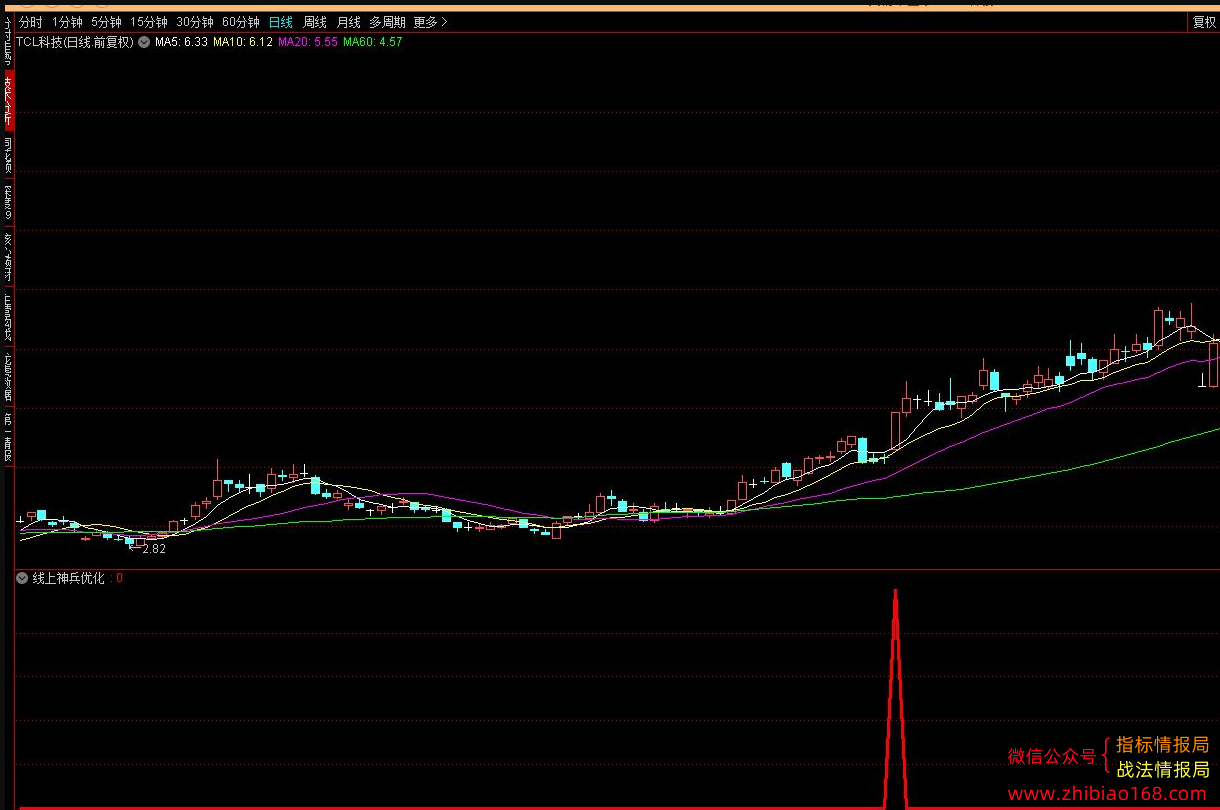Screen dimensions: 1220x810
Task: Switch to the 分时 tab
Action: (31, 22)
